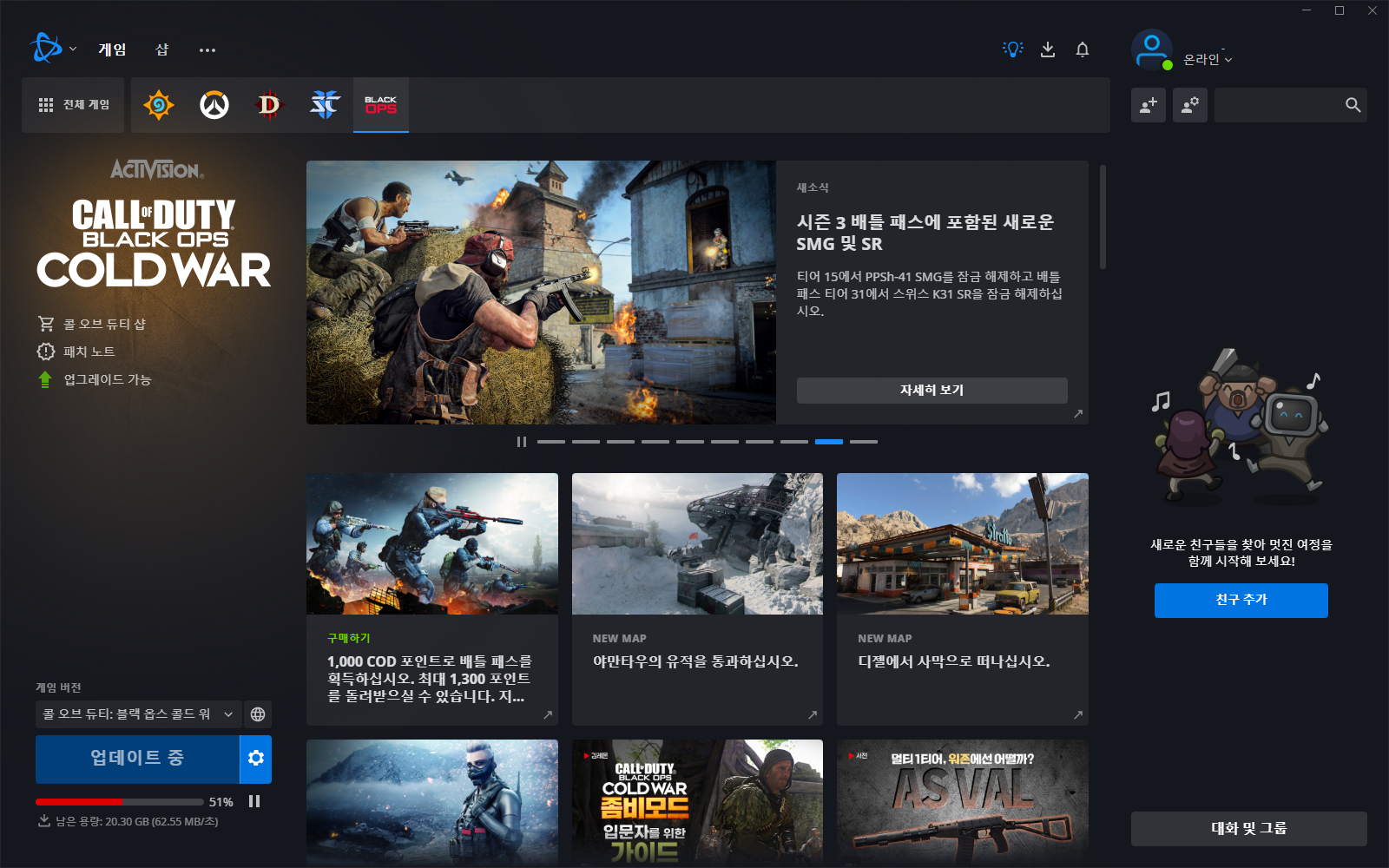Viewport: 1389px width, 868px height.
Task: Select the Overwatch game icon
Action: pos(214,105)
